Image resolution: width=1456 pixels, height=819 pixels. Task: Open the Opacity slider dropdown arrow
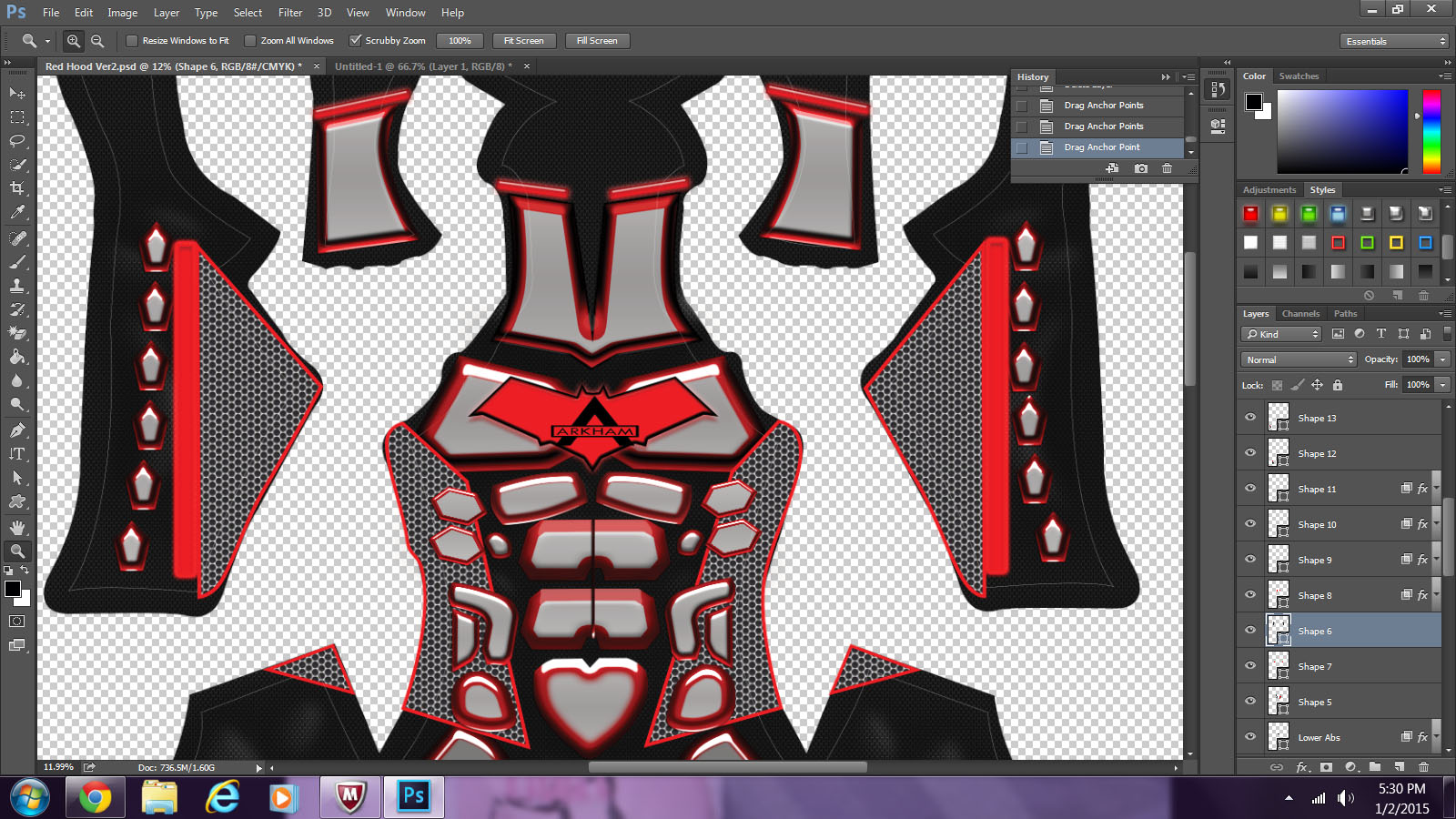1443,359
